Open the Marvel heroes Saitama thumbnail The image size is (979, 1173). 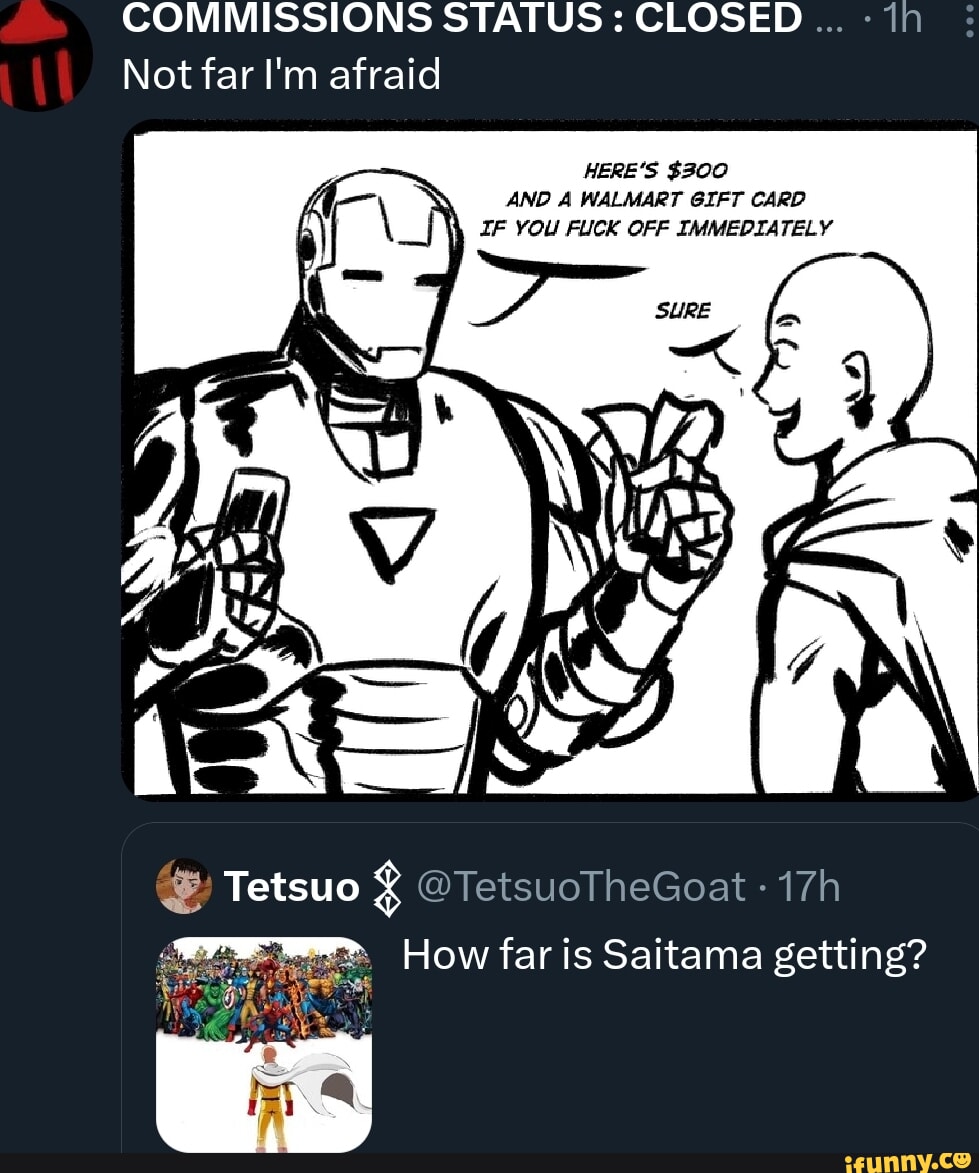[263, 1040]
